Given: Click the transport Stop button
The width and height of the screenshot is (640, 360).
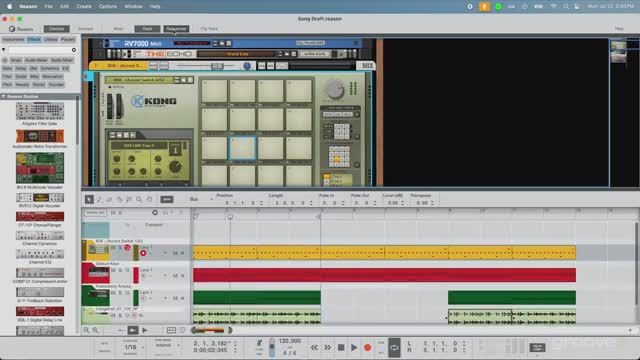Looking at the screenshot, I should click(x=341, y=348).
